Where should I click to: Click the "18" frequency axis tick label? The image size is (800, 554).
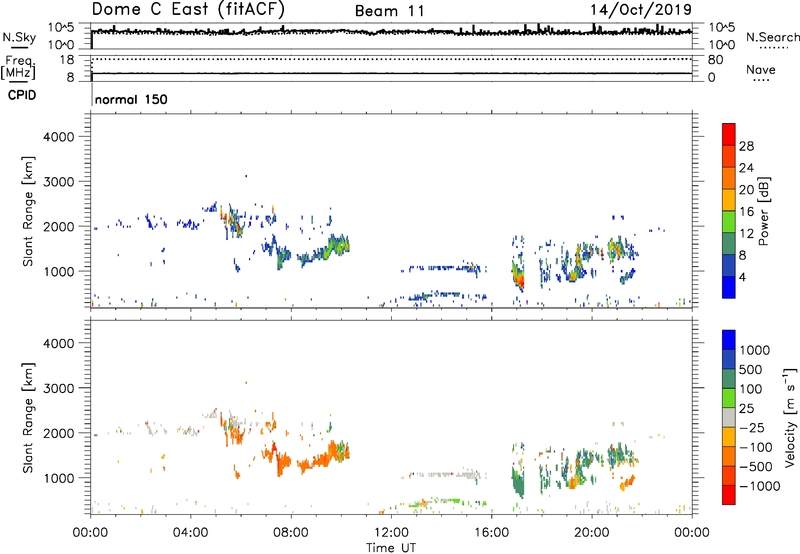(x=67, y=60)
